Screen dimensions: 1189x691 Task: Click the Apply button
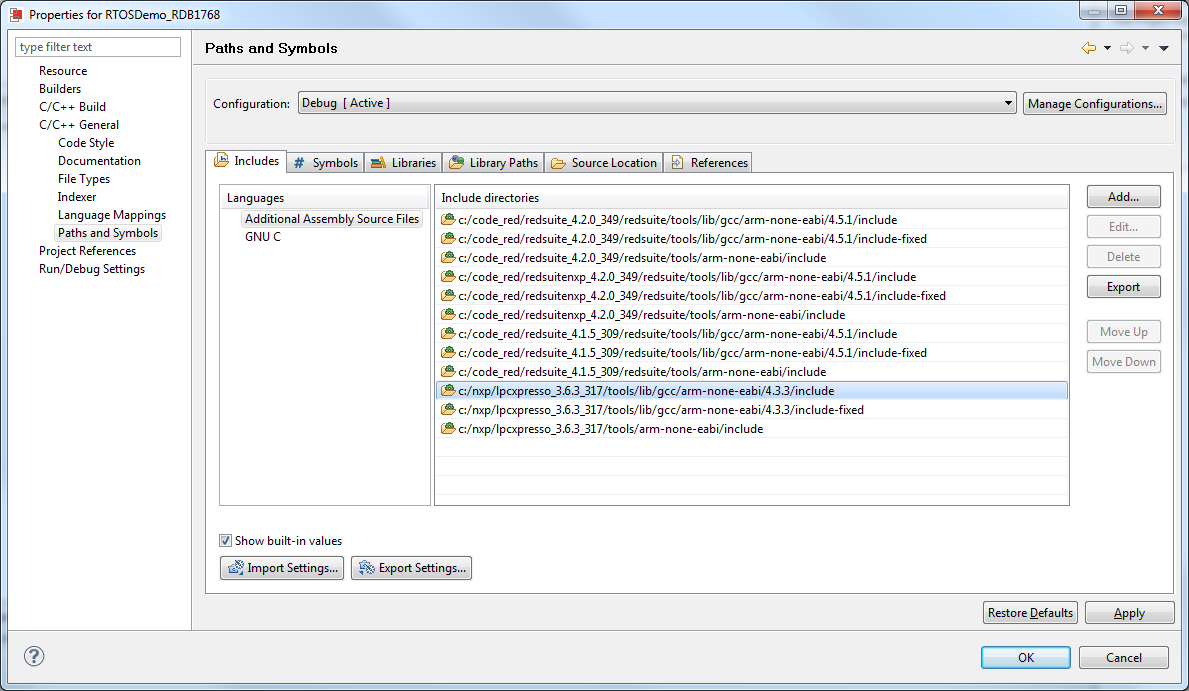pyautogui.click(x=1129, y=613)
